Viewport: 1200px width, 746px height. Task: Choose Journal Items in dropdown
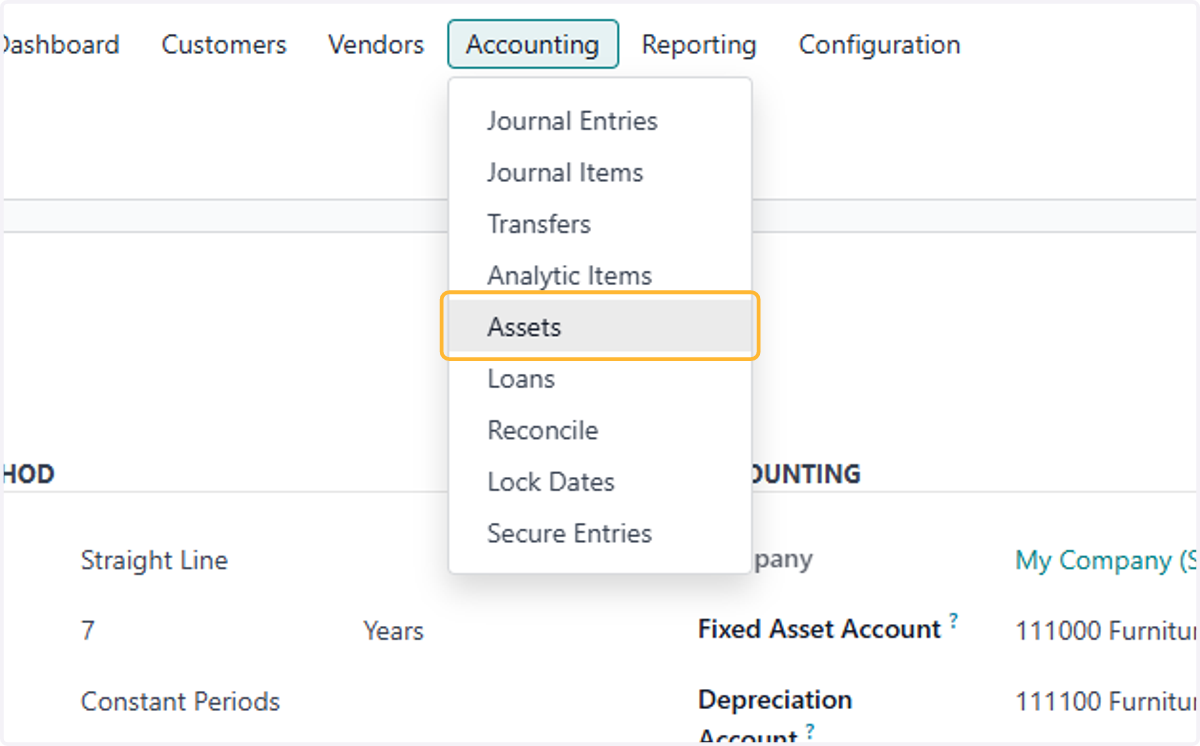[600, 172]
